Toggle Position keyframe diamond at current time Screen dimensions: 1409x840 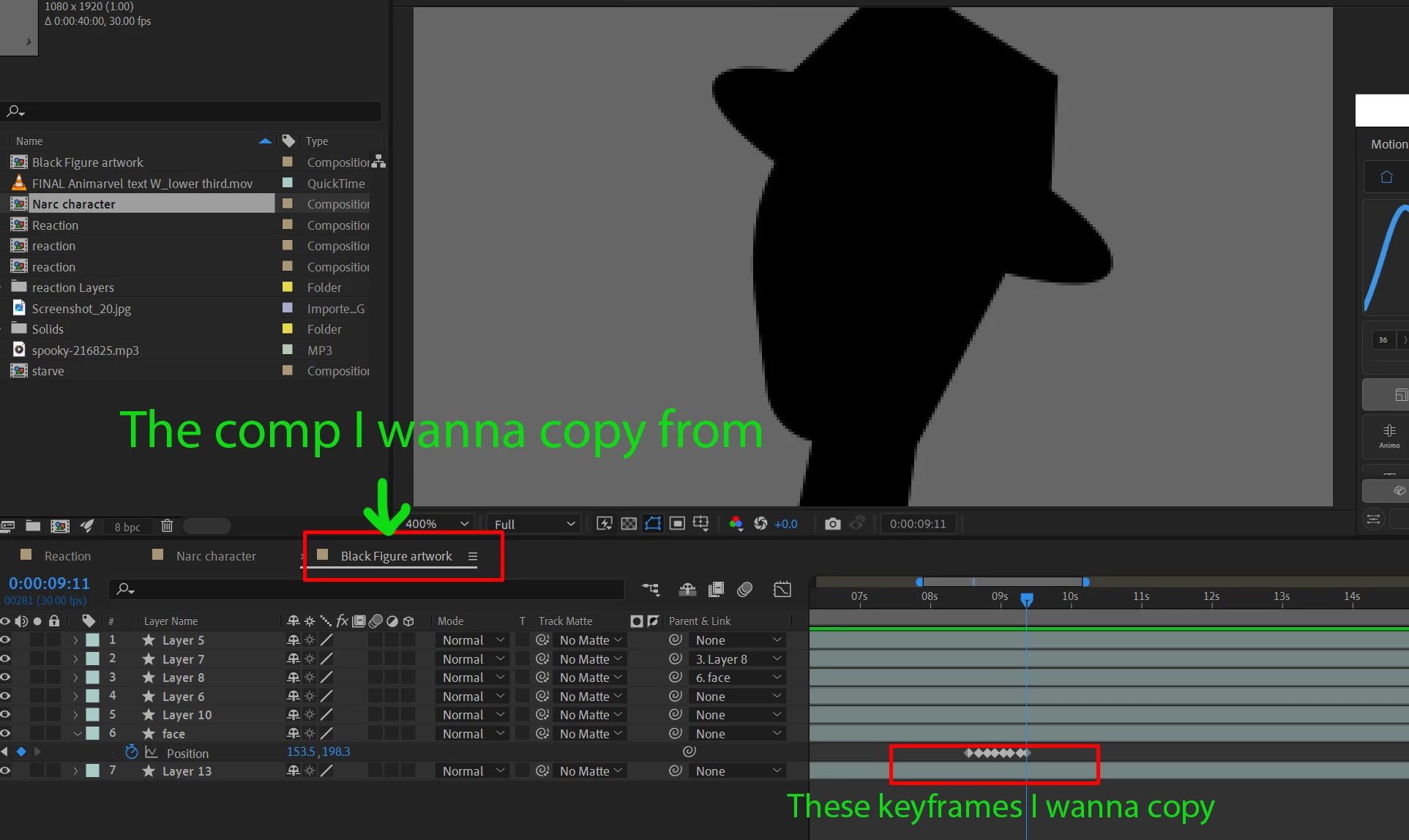pyautogui.click(x=21, y=751)
